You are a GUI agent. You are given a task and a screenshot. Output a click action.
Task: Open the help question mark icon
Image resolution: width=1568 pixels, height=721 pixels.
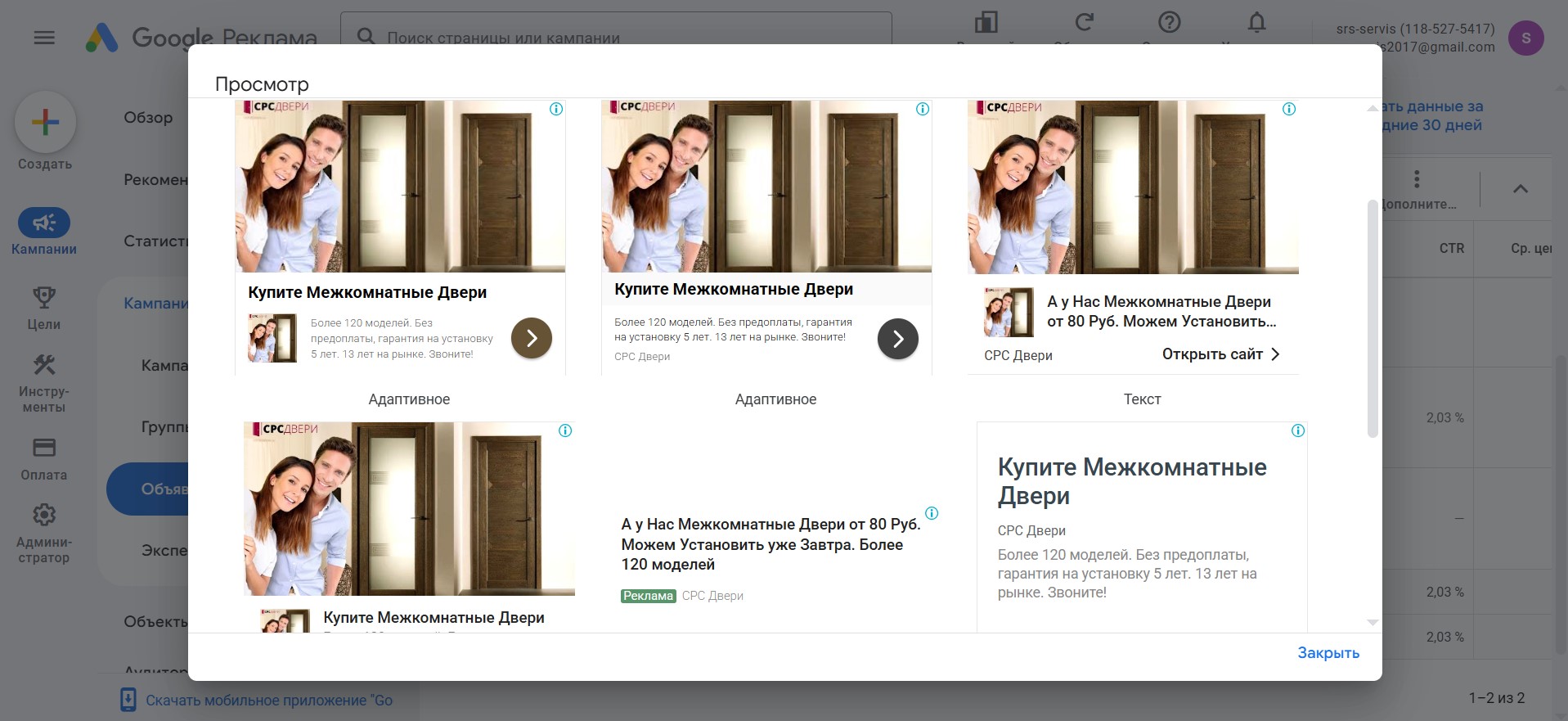coord(1170,23)
